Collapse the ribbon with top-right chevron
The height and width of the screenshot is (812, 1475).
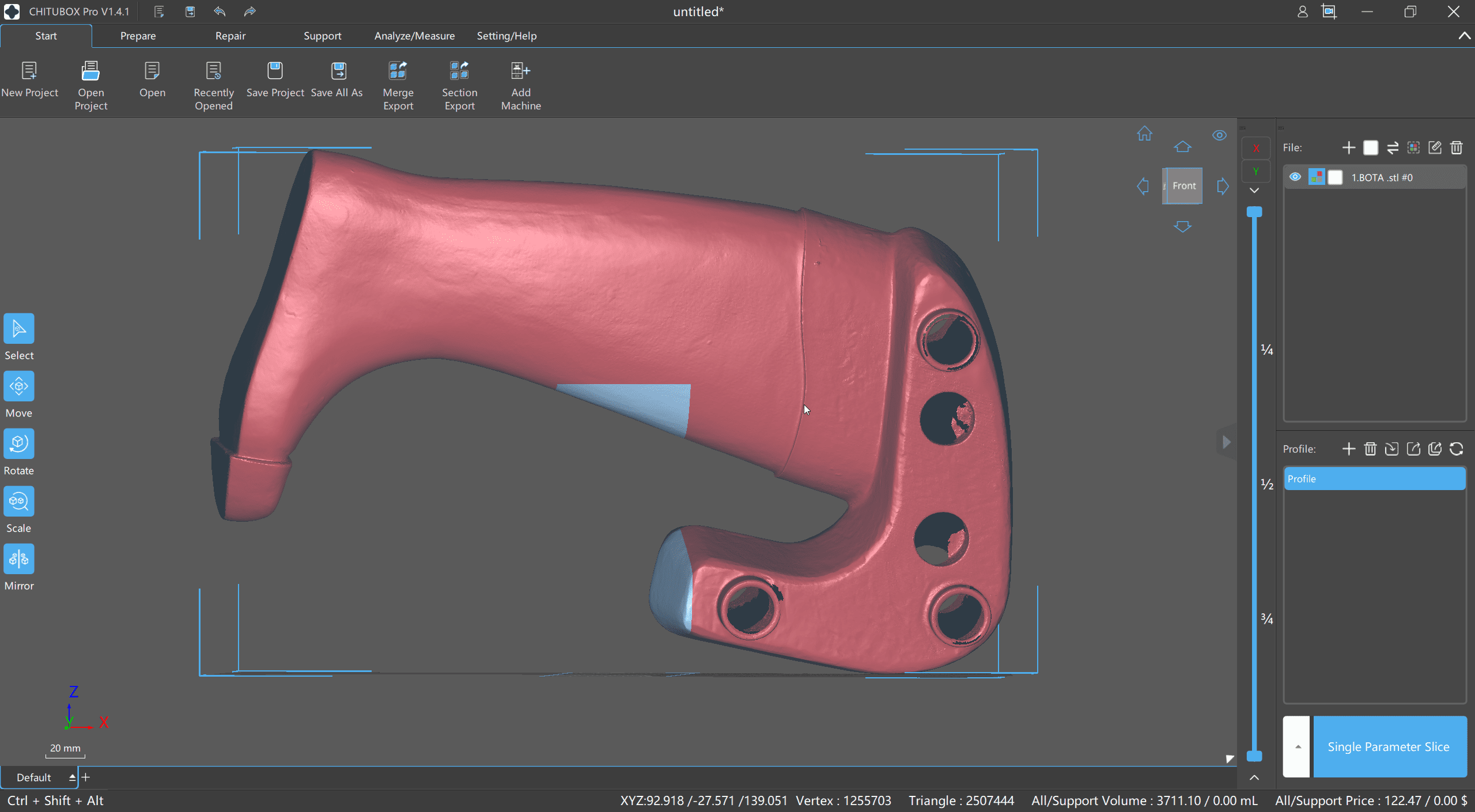pos(1464,36)
